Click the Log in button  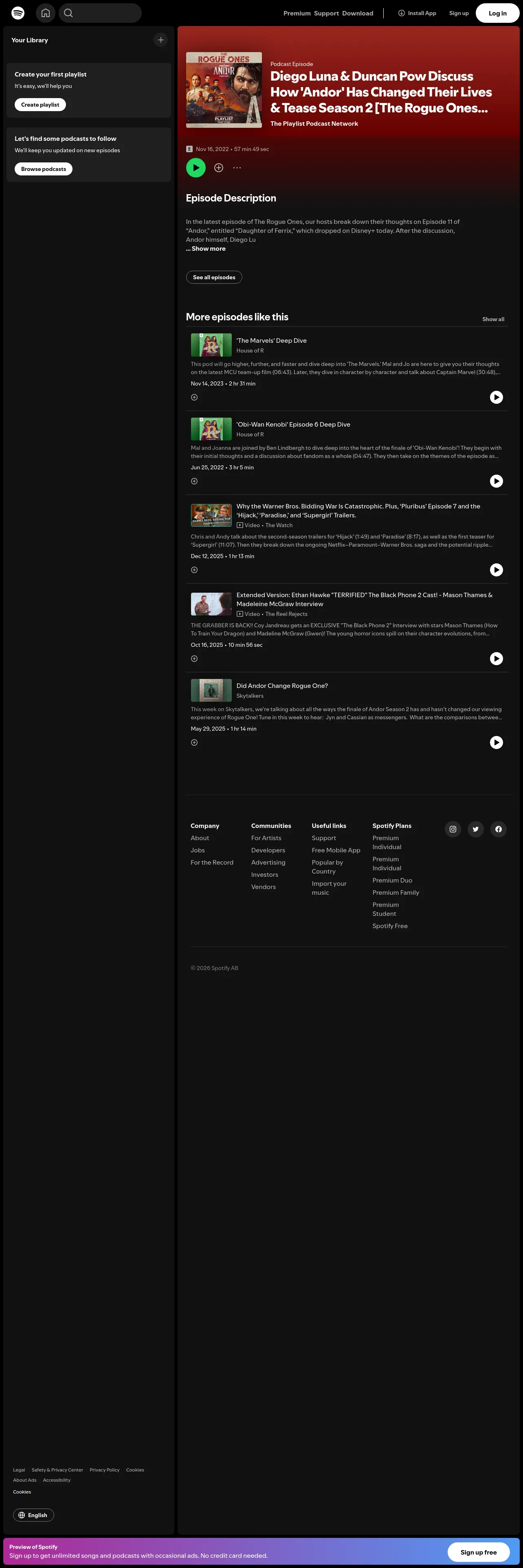(497, 13)
